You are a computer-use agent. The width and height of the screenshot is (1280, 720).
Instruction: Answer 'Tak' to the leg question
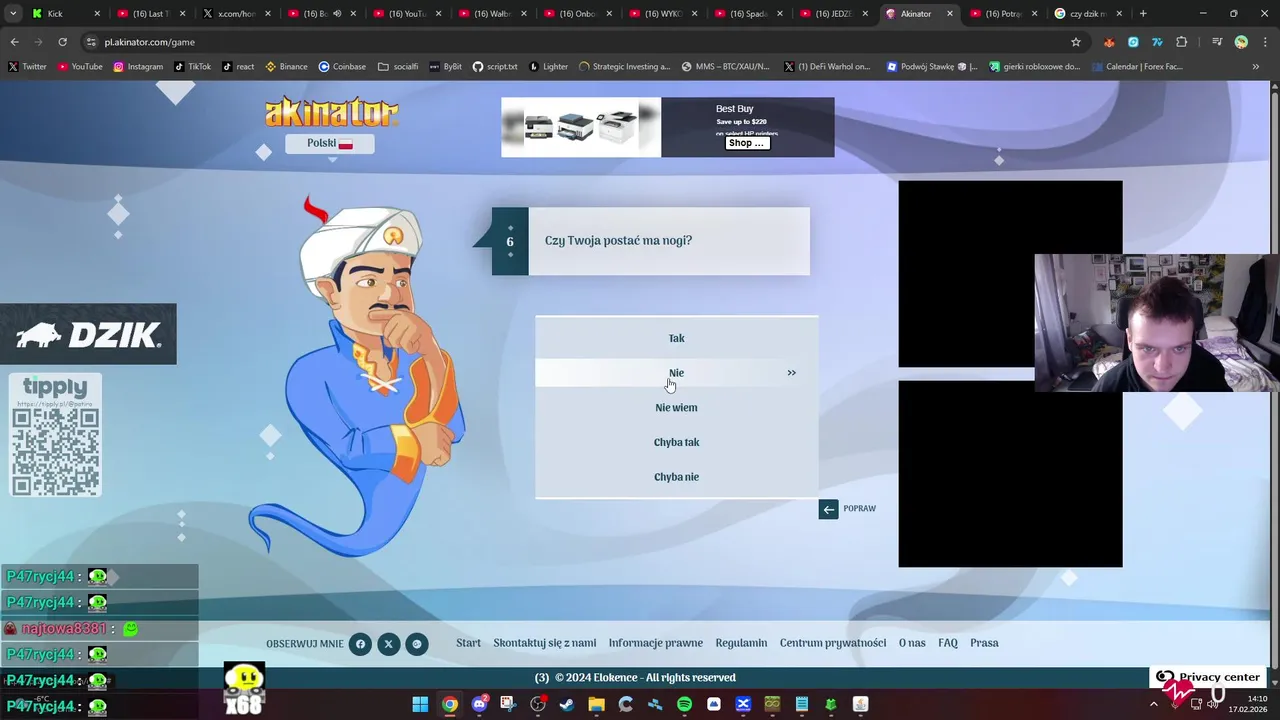click(x=676, y=338)
